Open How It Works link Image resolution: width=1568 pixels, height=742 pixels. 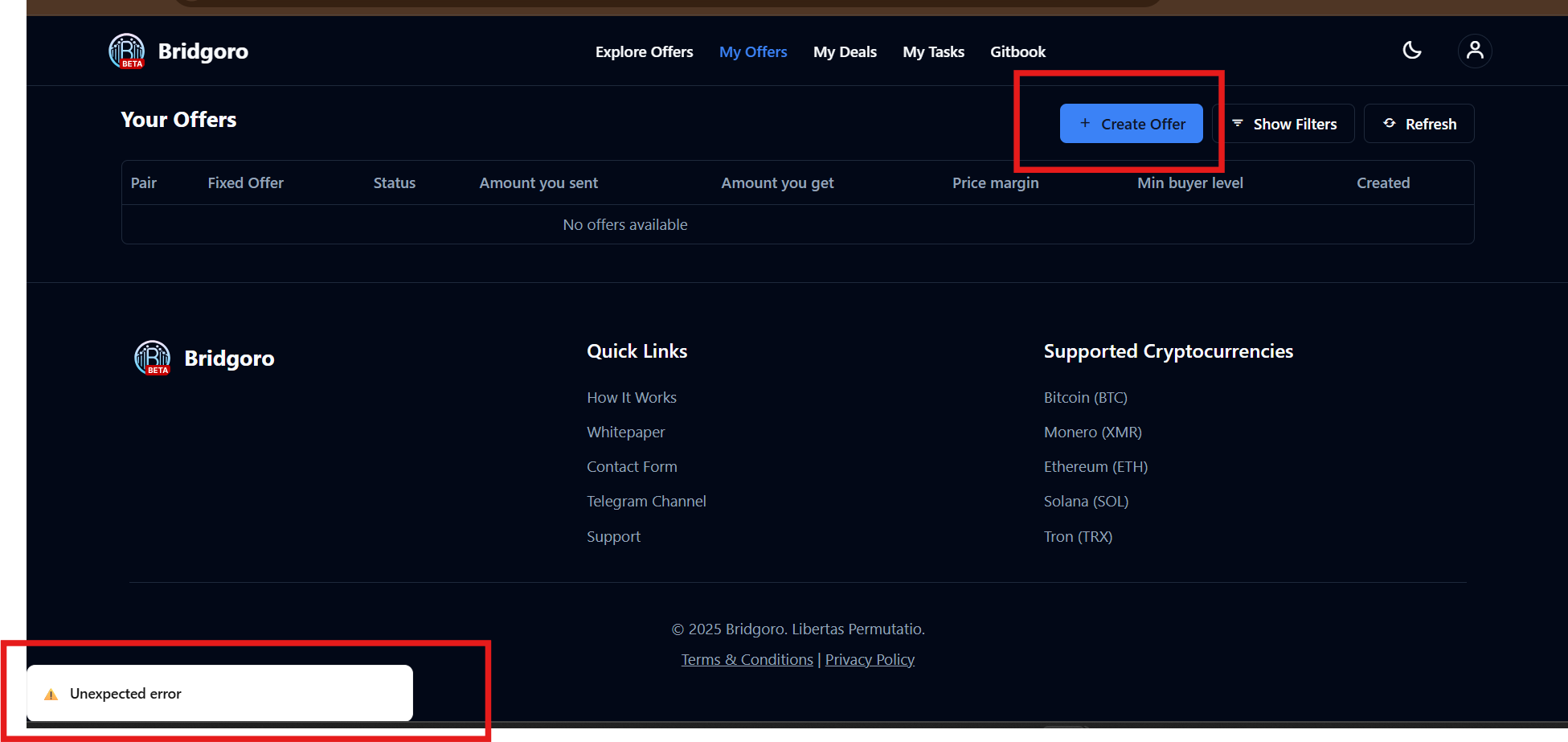[632, 398]
